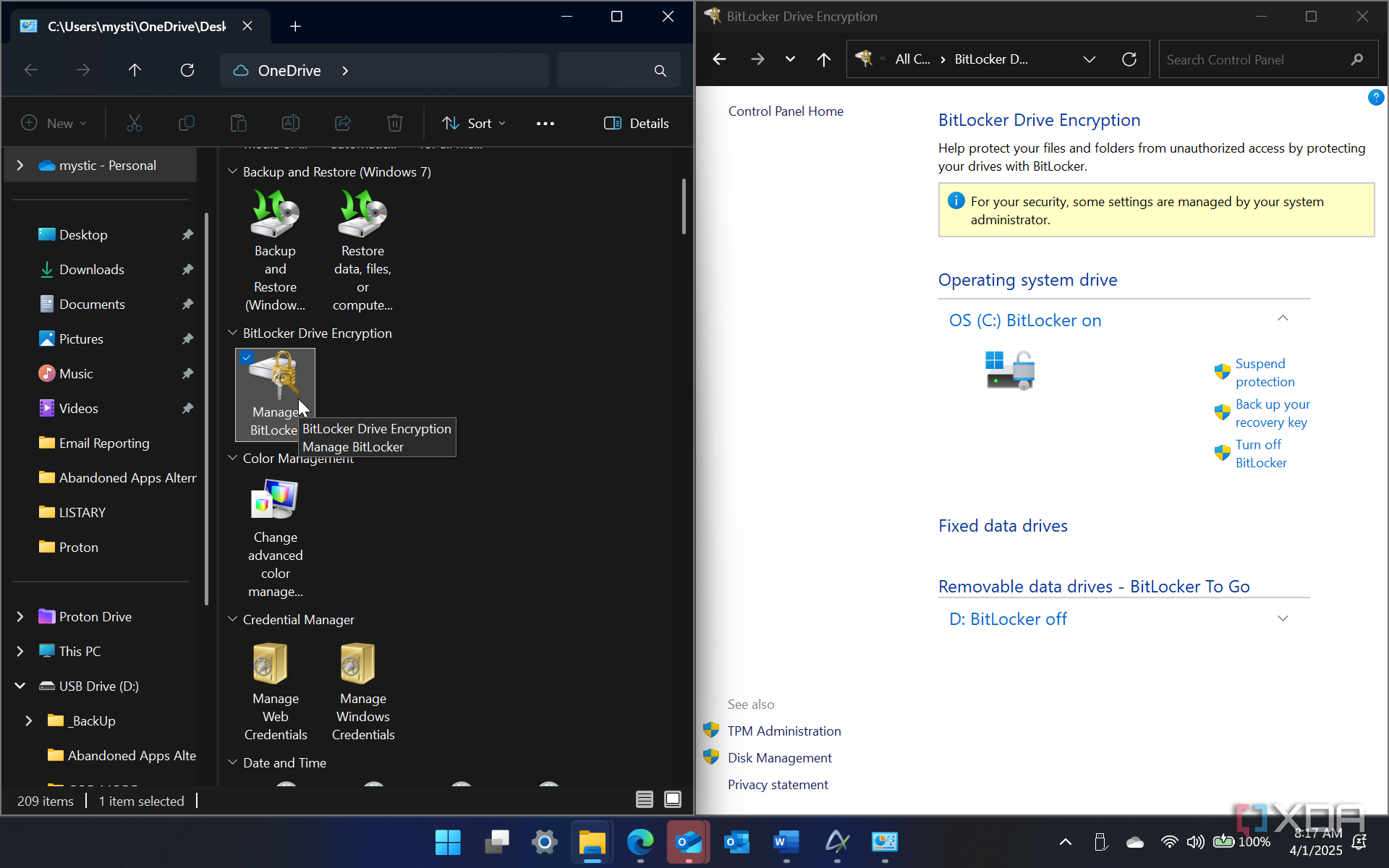Click the Copy icon in File Explorer toolbar
The image size is (1389, 868).
tap(187, 123)
